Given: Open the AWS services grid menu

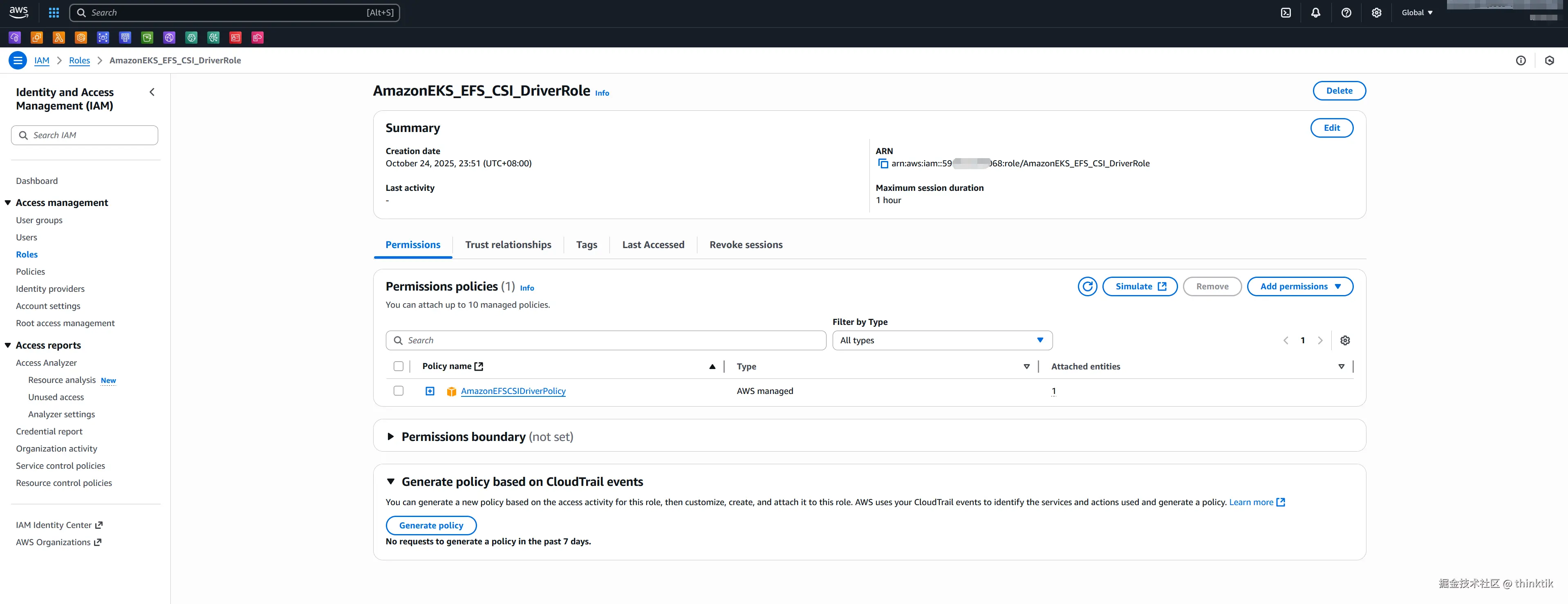Looking at the screenshot, I should coord(54,13).
